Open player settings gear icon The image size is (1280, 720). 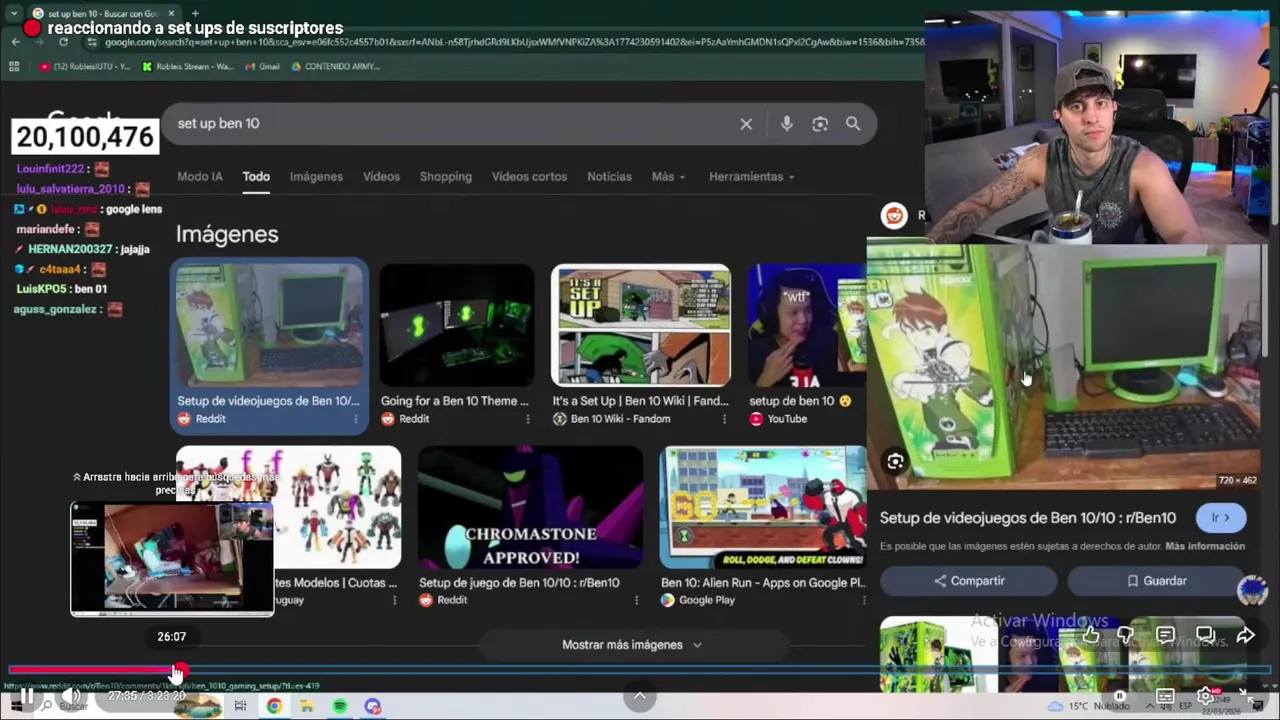(x=1207, y=696)
